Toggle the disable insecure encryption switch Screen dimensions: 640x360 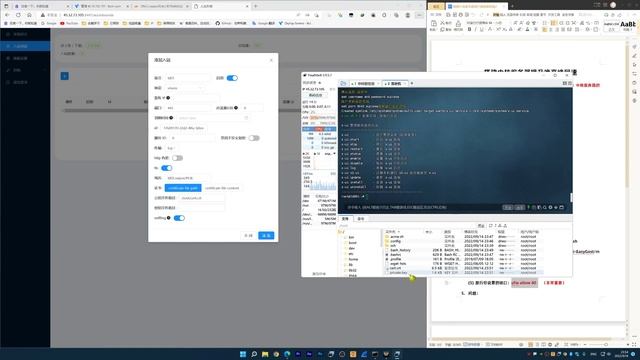click(254, 138)
